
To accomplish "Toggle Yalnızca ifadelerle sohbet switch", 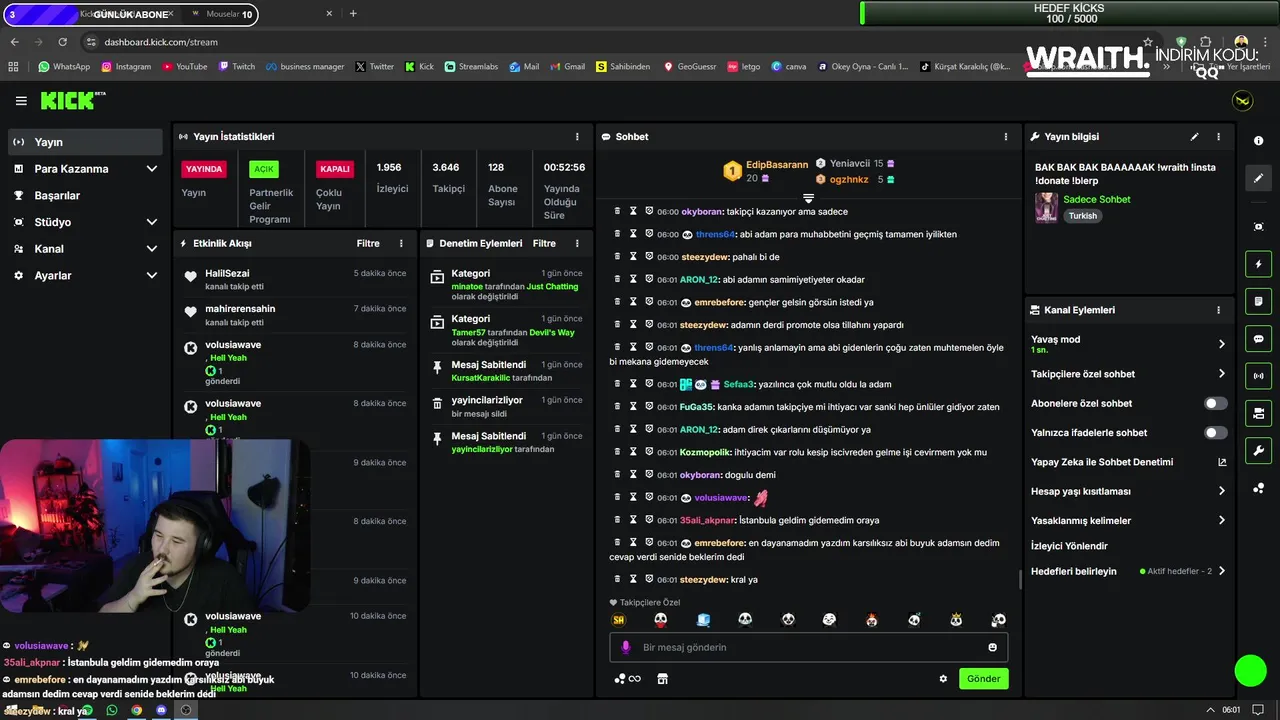I will pos(1215,433).
